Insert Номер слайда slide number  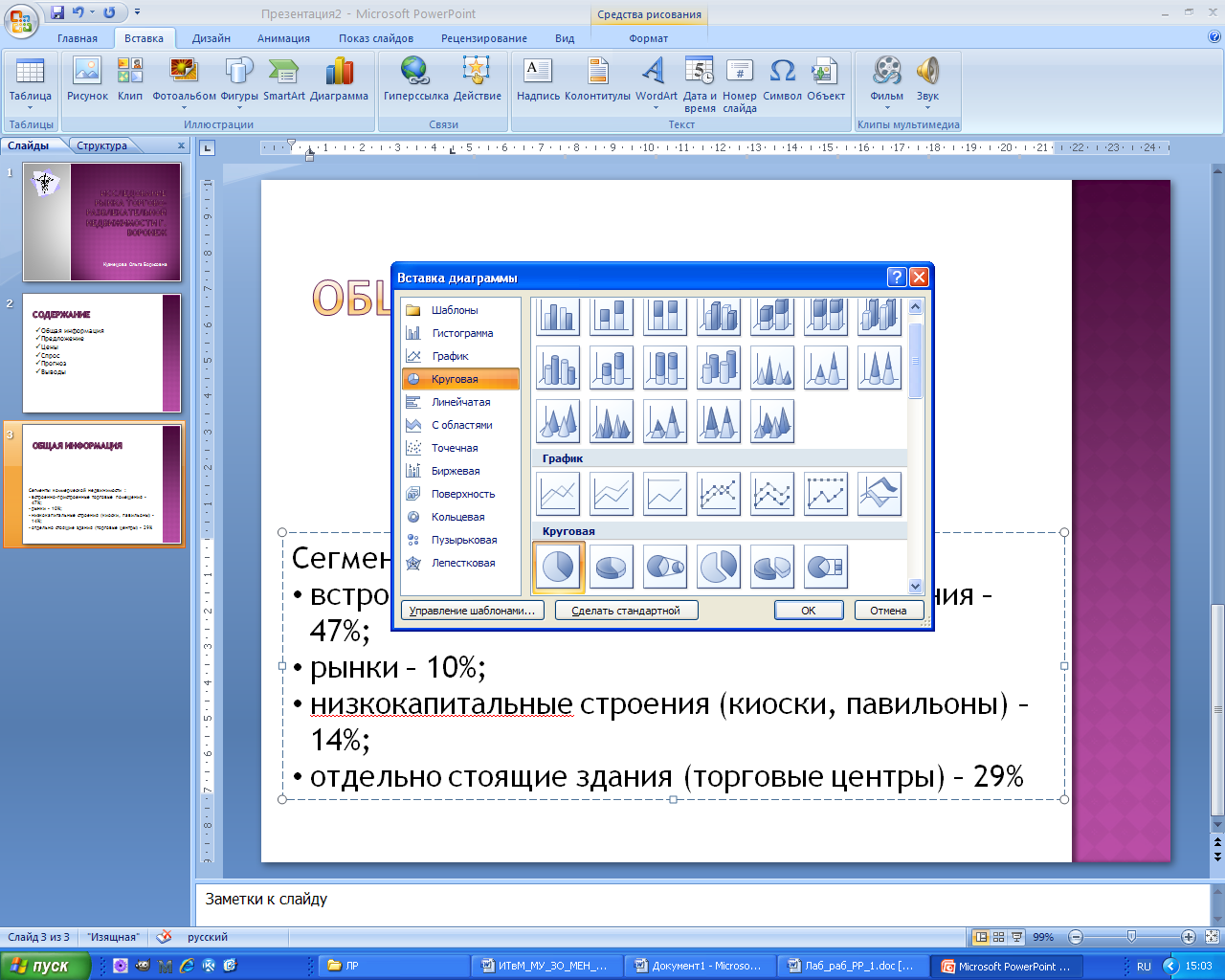coord(739,84)
